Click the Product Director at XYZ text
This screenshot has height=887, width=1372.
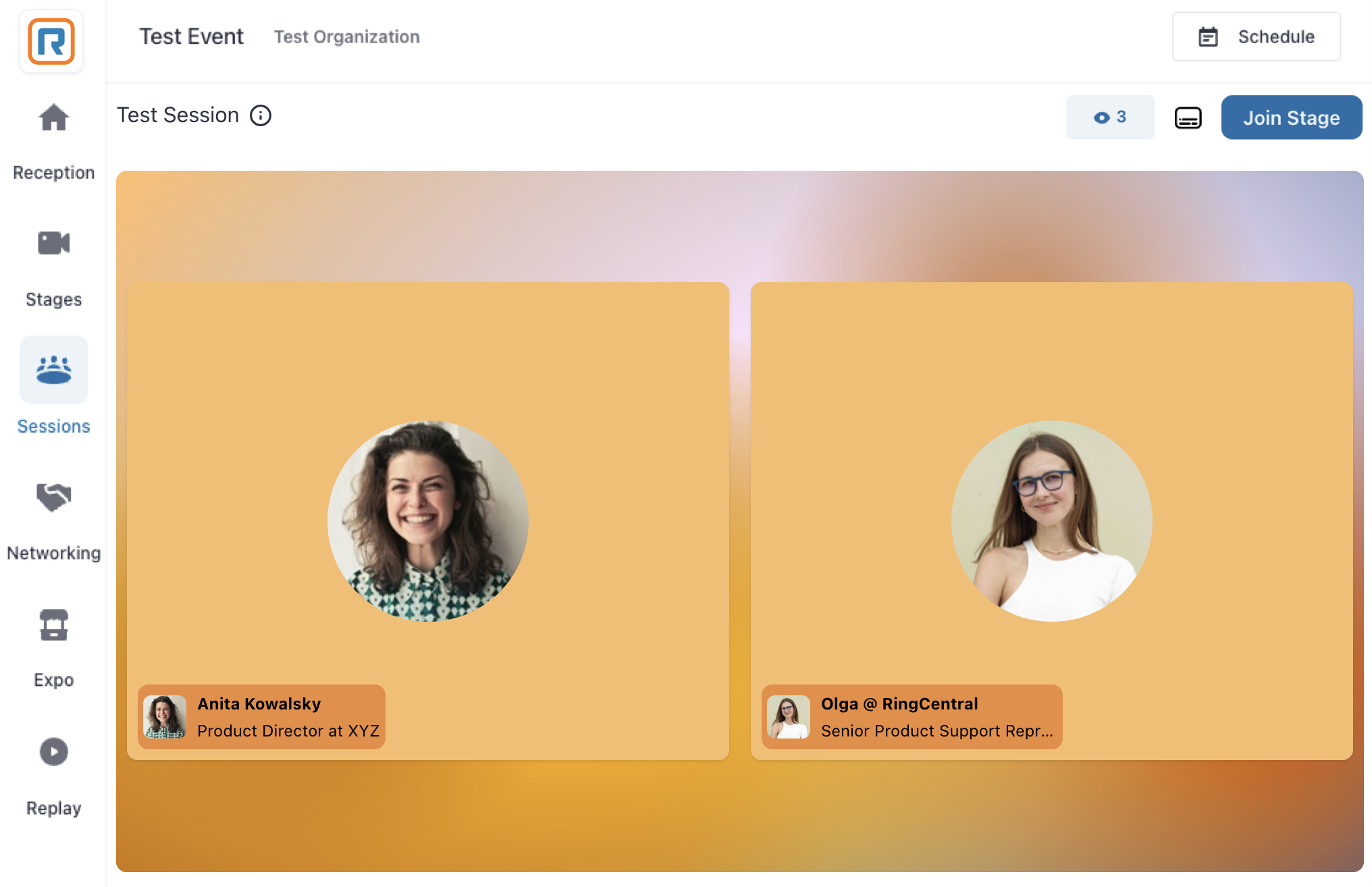(x=288, y=731)
